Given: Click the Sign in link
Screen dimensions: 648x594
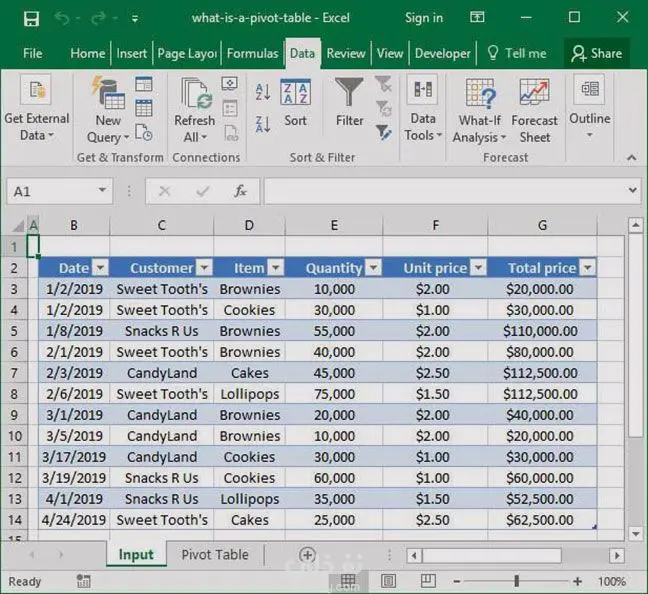Looking at the screenshot, I should [x=424, y=18].
